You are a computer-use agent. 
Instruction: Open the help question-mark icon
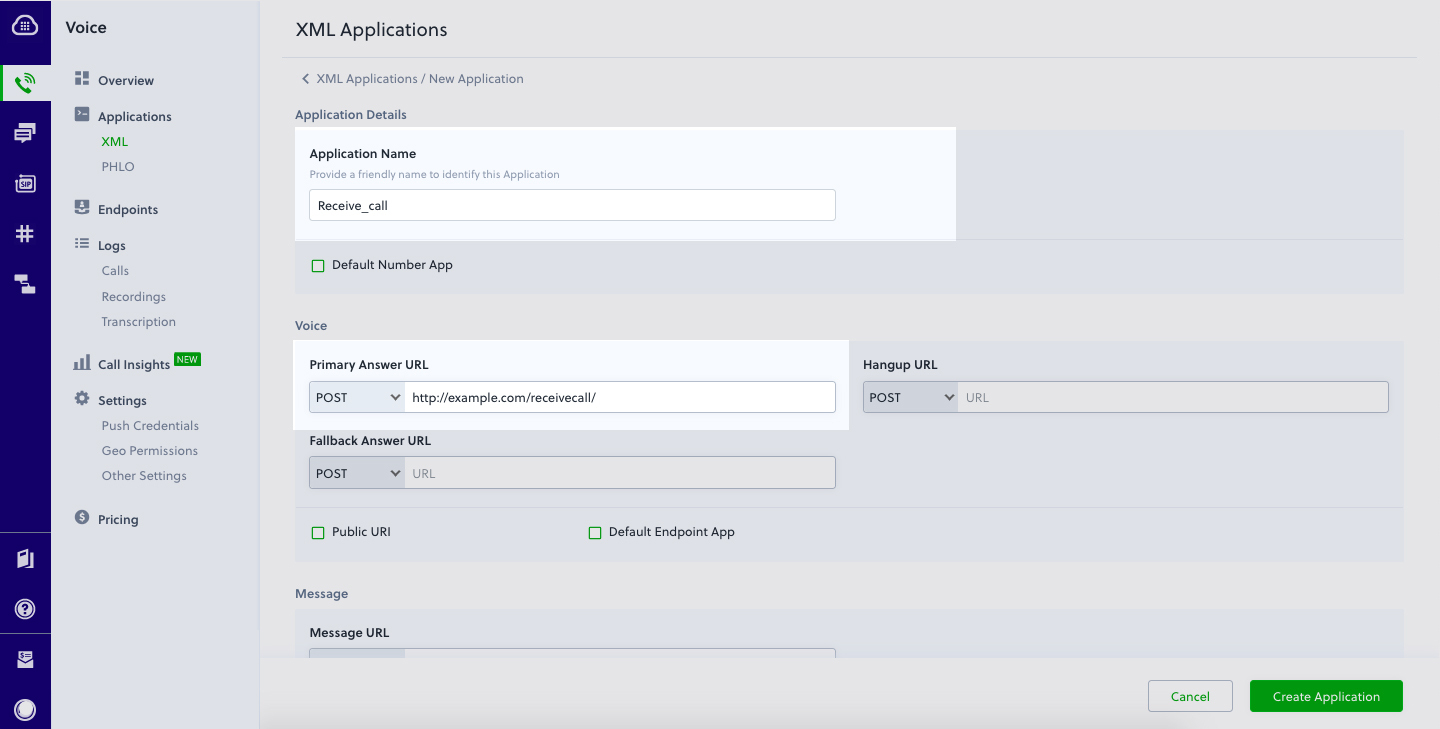tap(25, 610)
